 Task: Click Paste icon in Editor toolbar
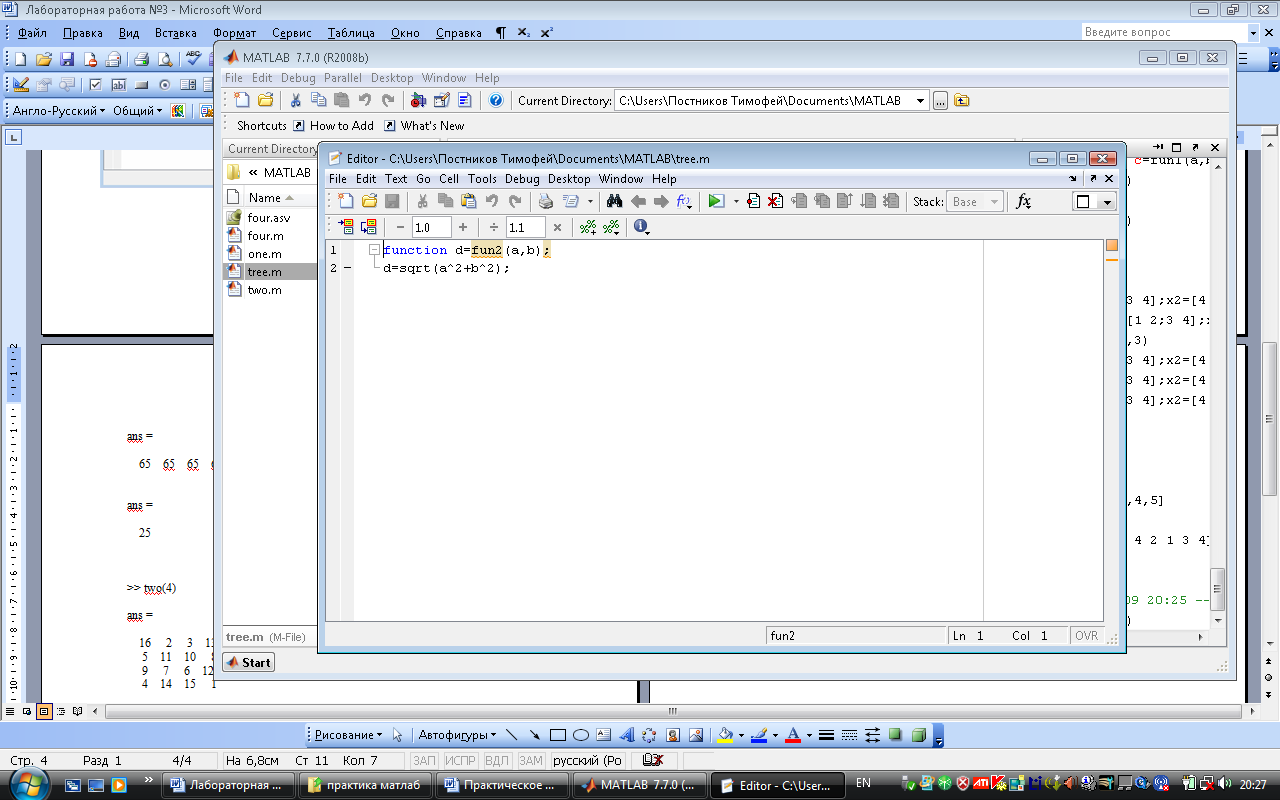[468, 201]
